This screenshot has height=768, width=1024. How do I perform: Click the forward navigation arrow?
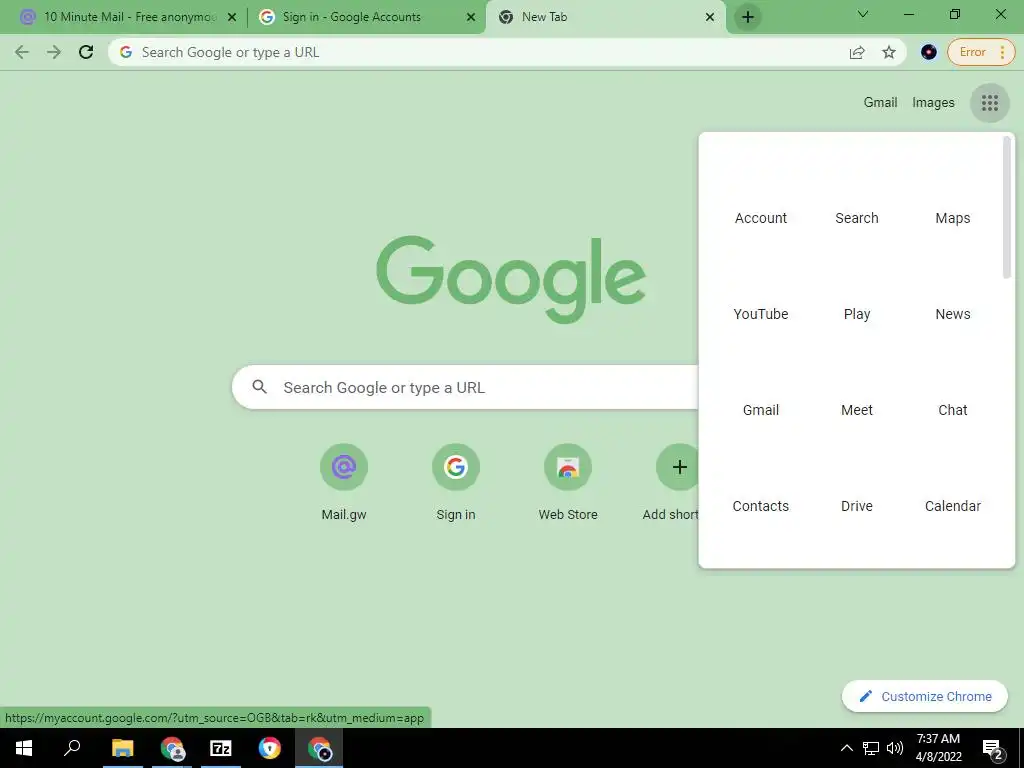point(54,52)
